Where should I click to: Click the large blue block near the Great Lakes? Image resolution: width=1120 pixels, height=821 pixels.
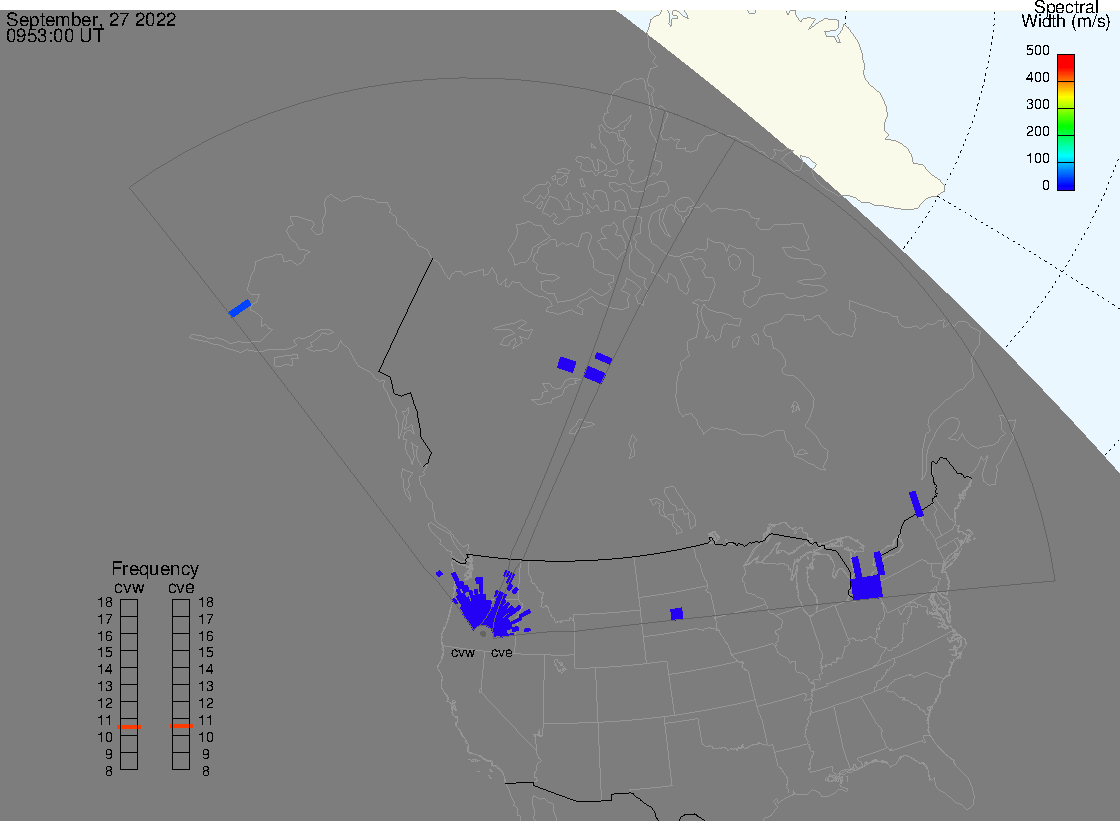[867, 587]
